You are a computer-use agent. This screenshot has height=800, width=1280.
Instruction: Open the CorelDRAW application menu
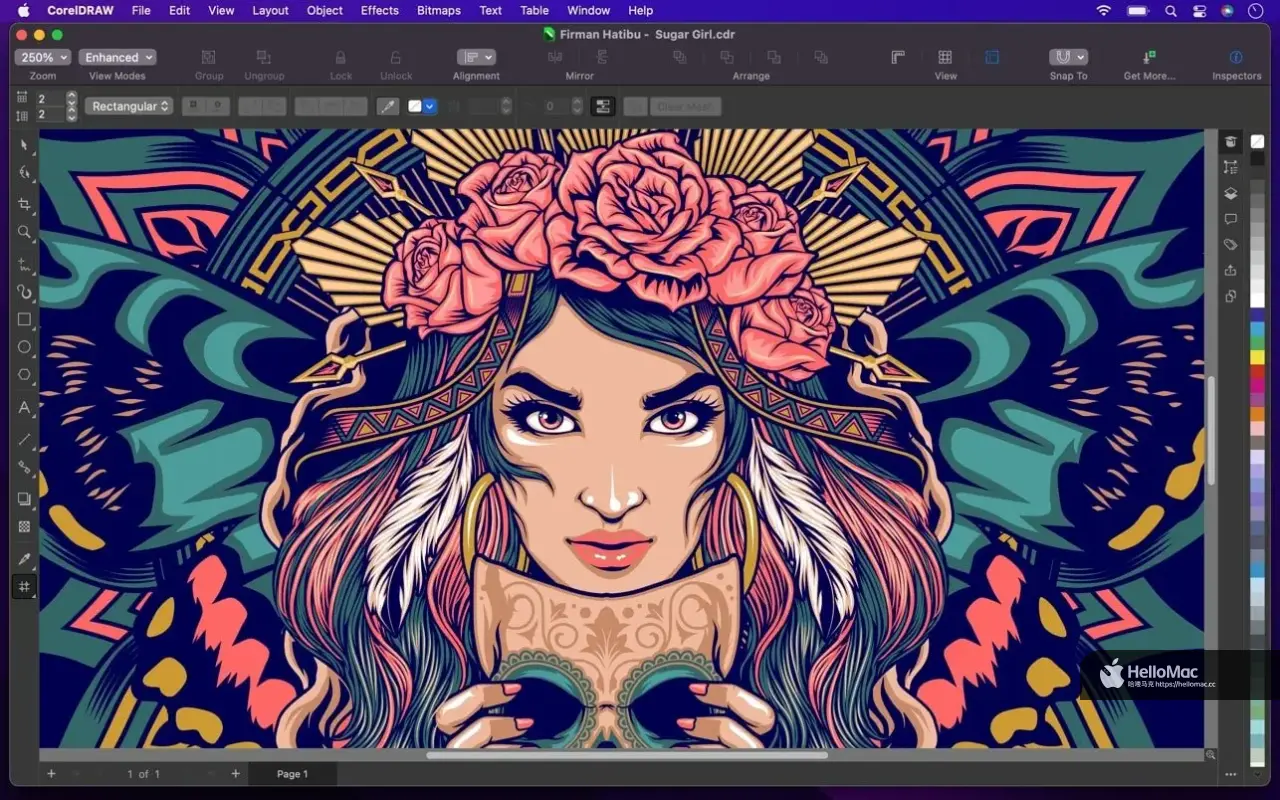click(x=81, y=10)
